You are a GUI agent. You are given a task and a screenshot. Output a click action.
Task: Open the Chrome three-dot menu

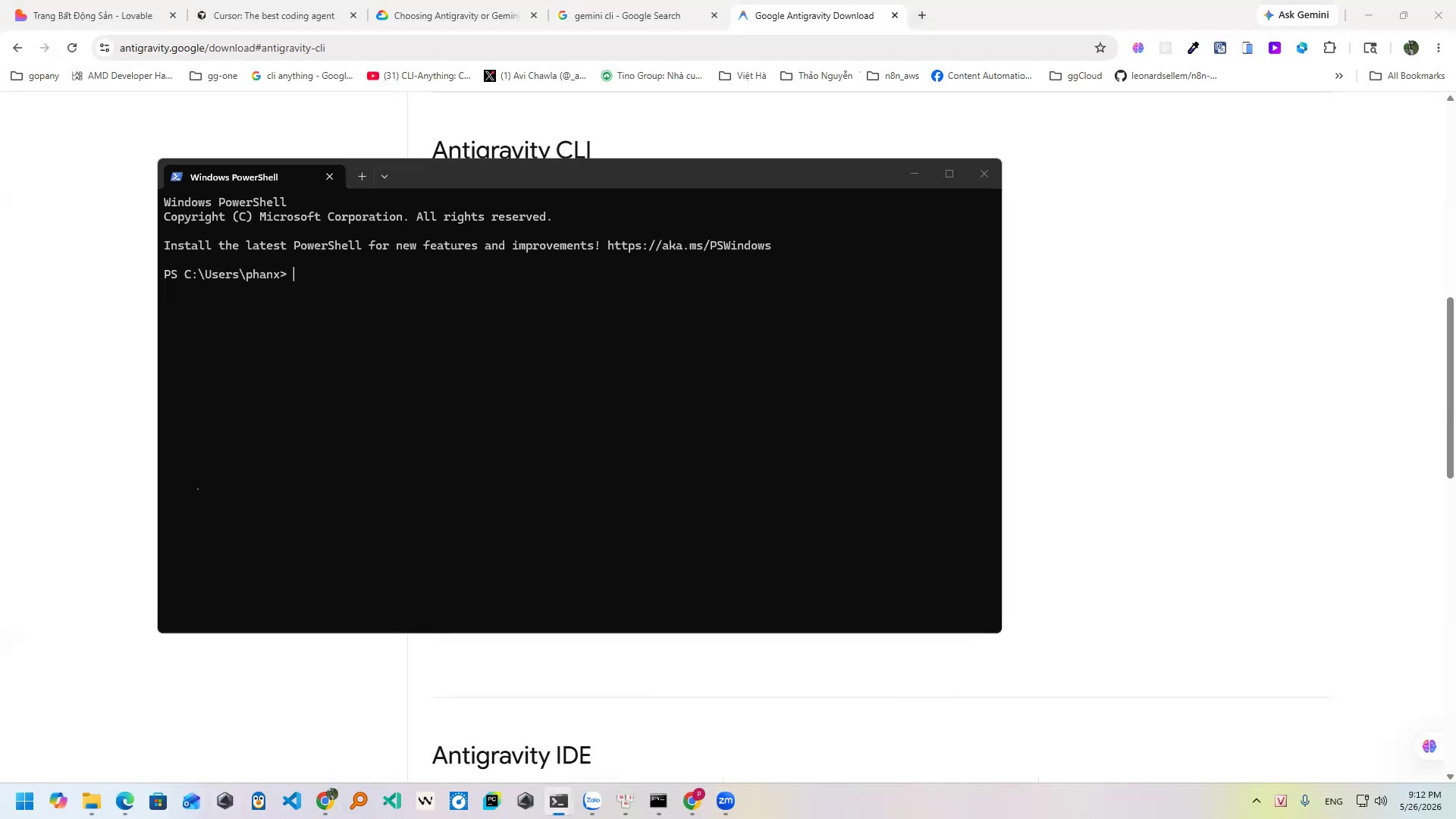pyautogui.click(x=1439, y=48)
